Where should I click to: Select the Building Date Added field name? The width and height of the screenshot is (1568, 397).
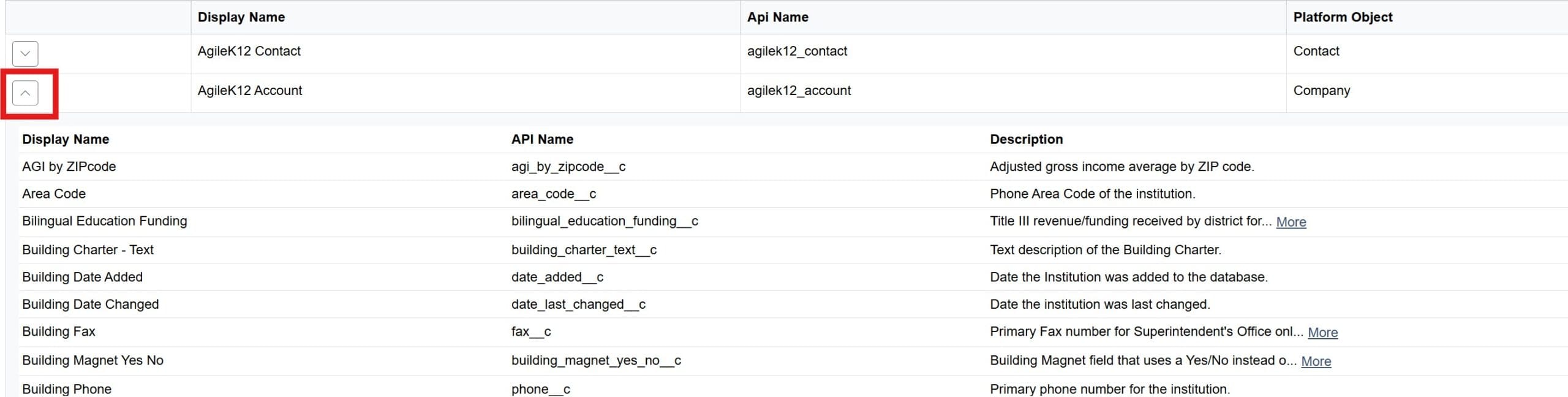coord(82,277)
